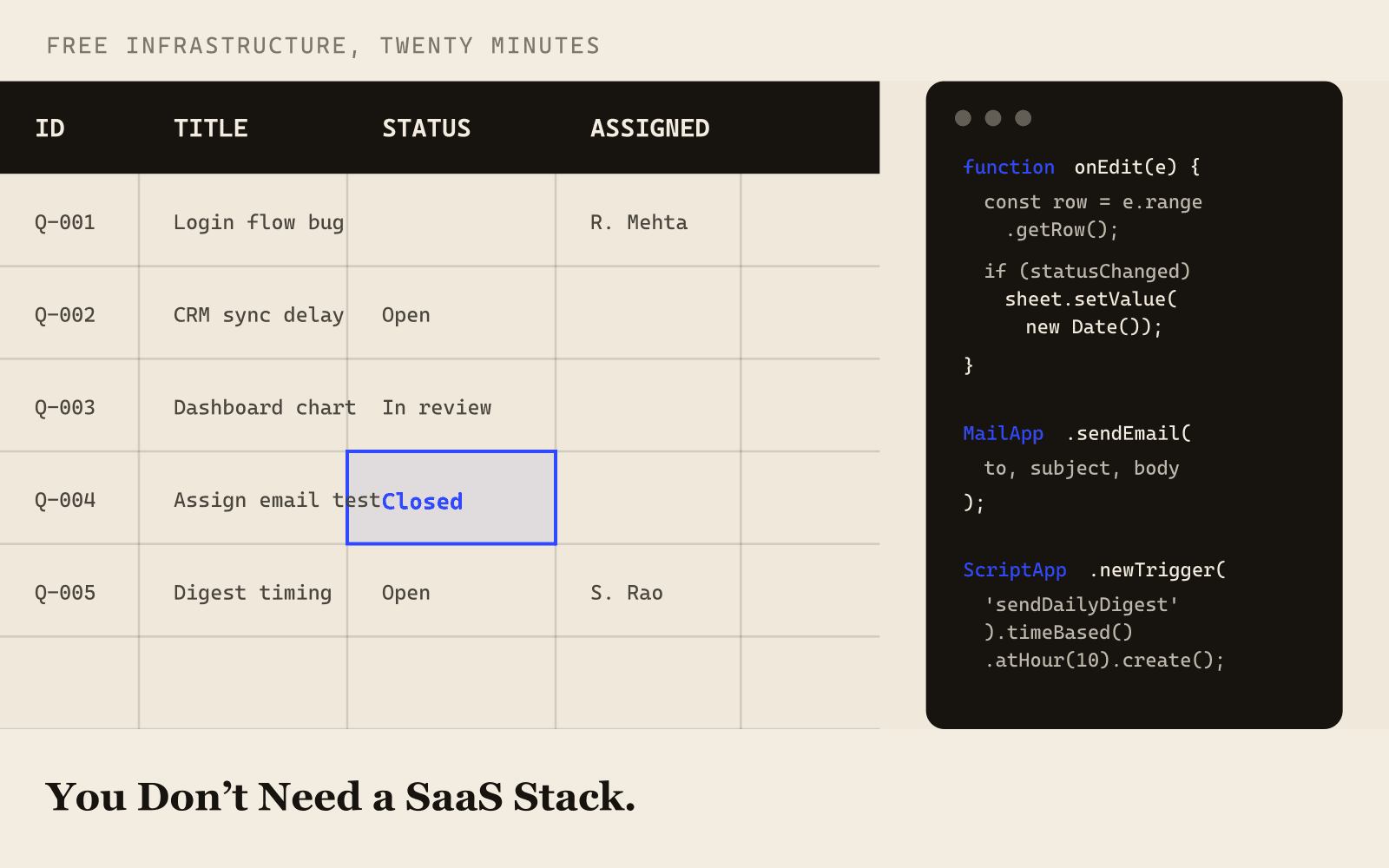This screenshot has width=1389, height=868.
Task: Click the 'You Don't Need a SaaS Stack.' headline
Action: click(340, 797)
